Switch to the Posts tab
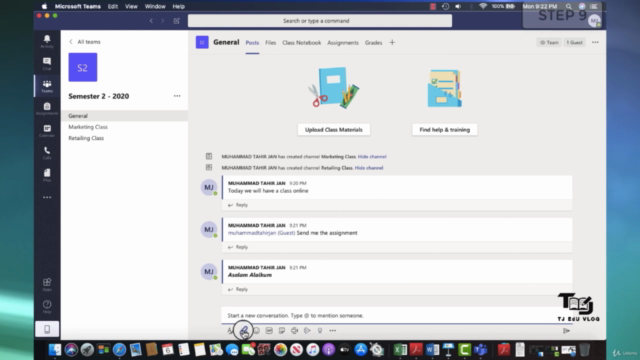The image size is (640, 360). (x=252, y=42)
